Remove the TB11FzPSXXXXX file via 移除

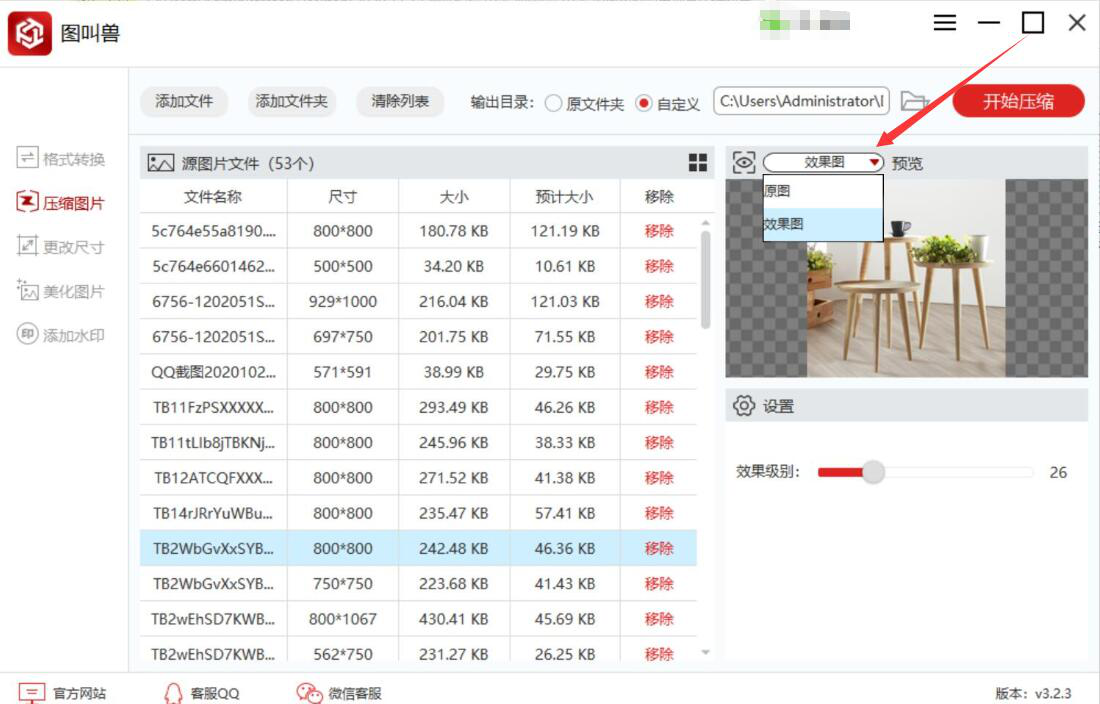tap(659, 407)
